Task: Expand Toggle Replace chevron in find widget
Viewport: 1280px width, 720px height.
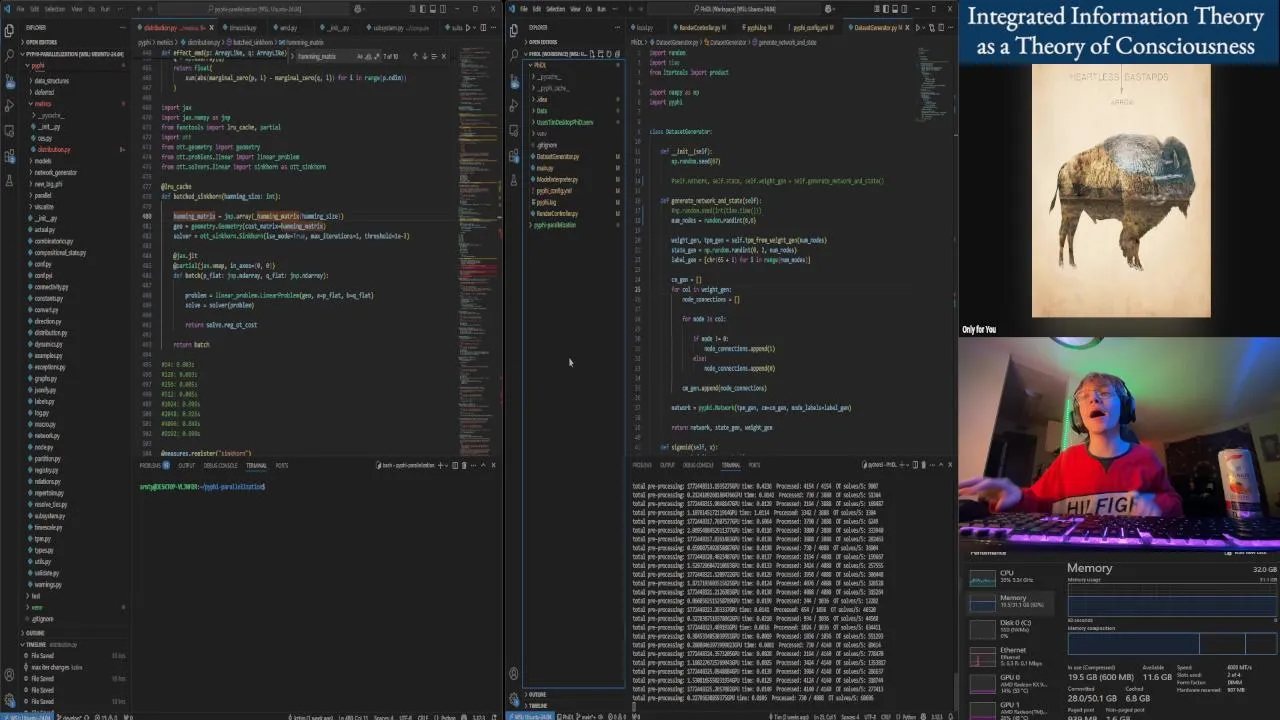Action: coord(292,56)
